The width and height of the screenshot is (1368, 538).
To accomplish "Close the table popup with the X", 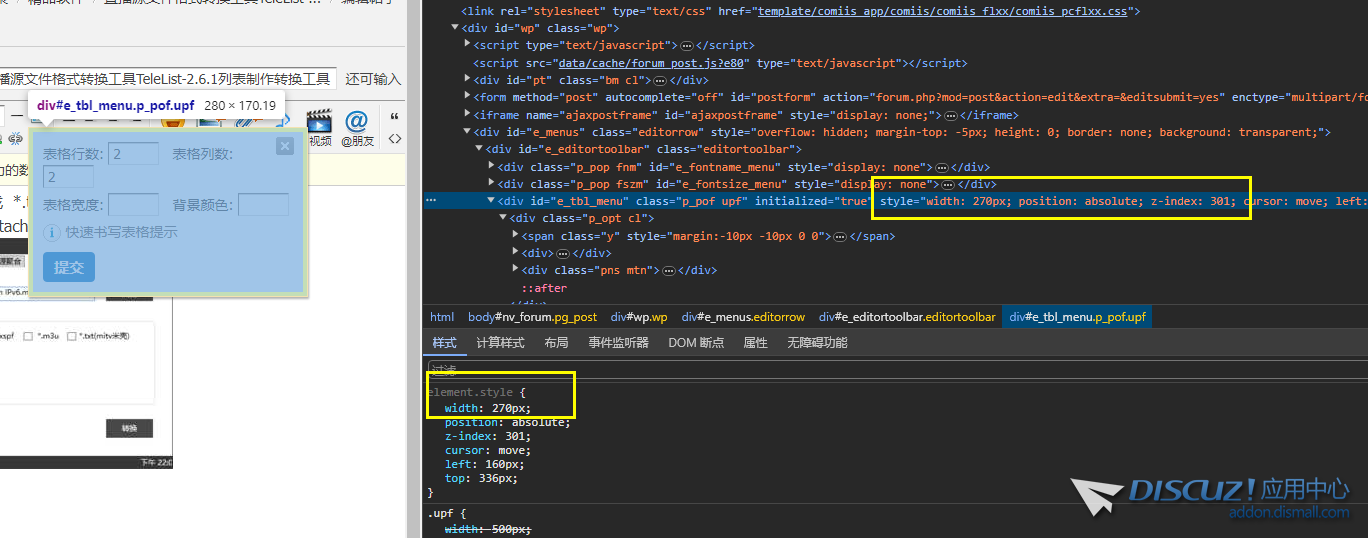I will 285,146.
